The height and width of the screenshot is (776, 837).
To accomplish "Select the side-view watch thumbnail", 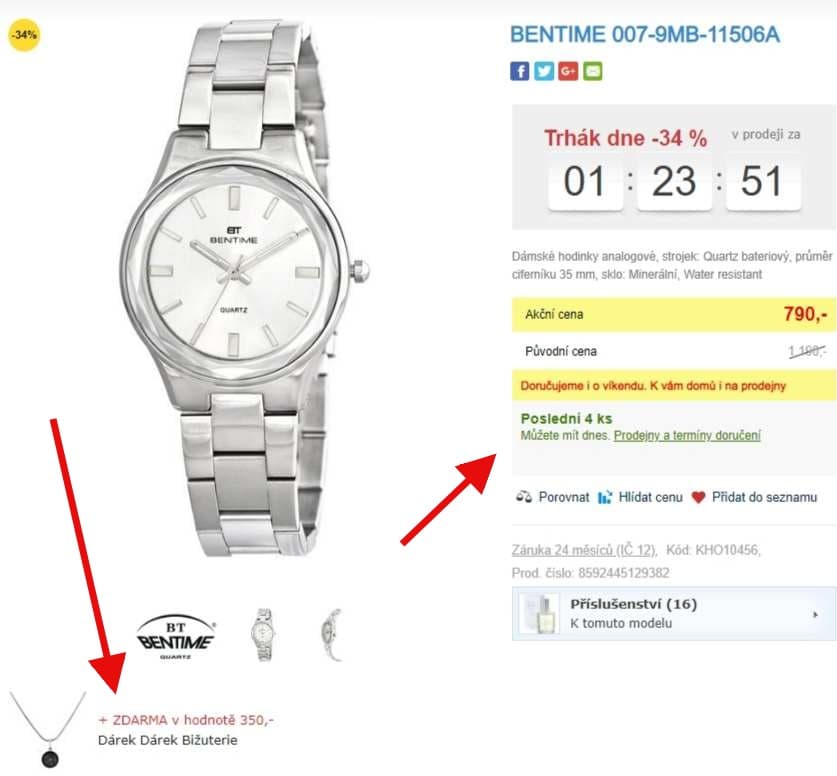I will (x=331, y=634).
